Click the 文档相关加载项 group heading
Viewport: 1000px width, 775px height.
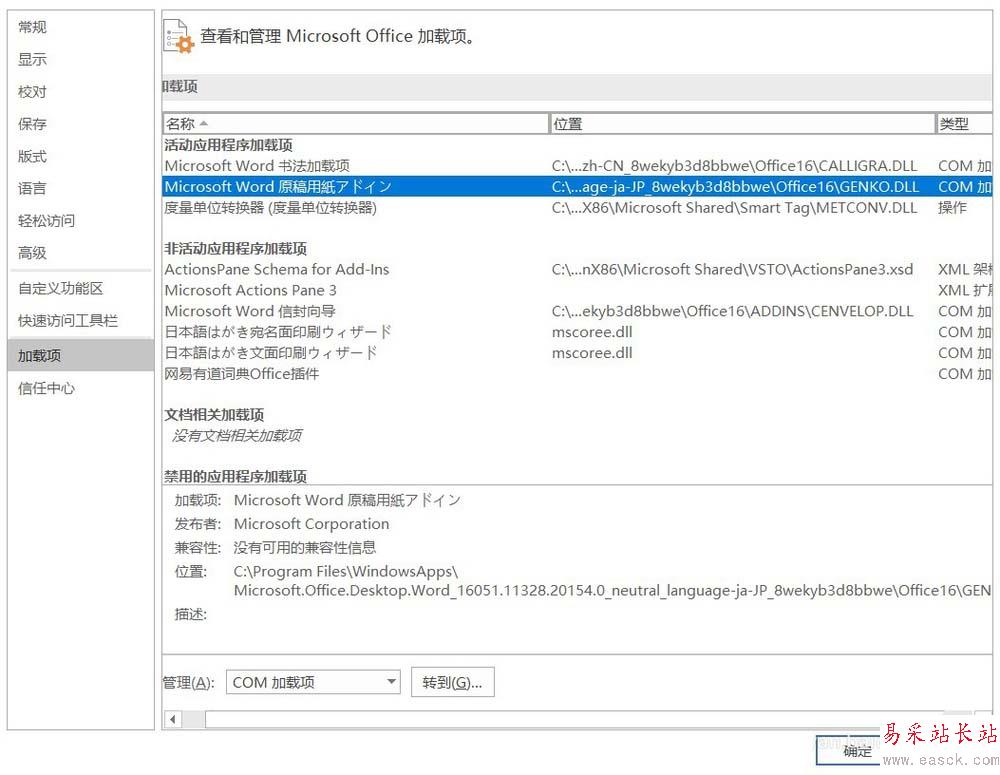[x=214, y=415]
